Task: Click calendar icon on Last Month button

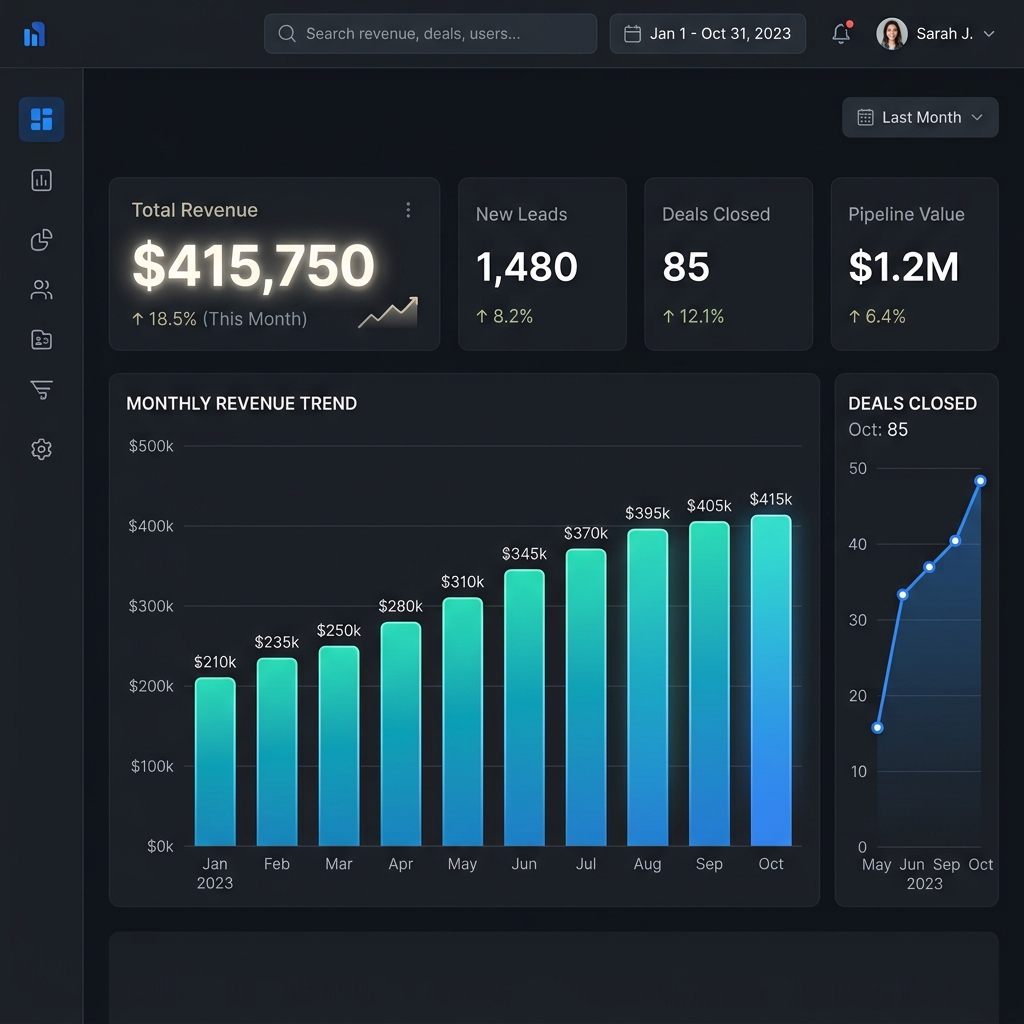Action: click(x=865, y=118)
